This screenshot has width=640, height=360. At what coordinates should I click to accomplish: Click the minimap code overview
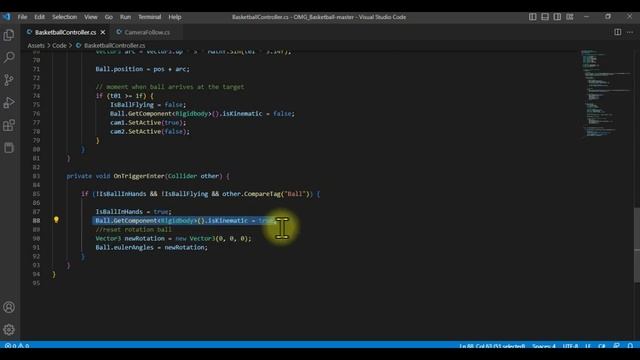pos(606,94)
